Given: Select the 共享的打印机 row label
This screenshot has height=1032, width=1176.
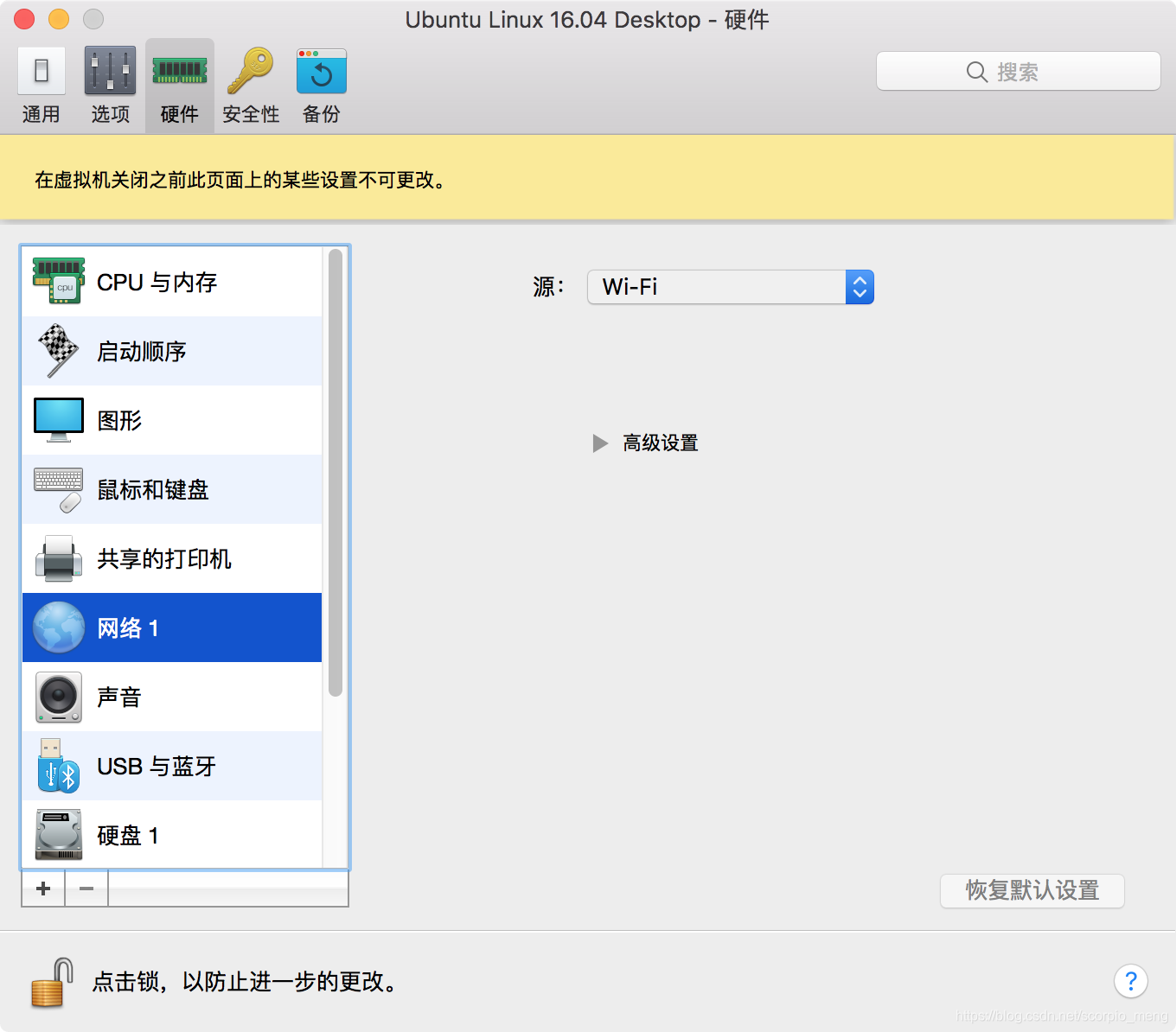Looking at the screenshot, I should (x=164, y=558).
